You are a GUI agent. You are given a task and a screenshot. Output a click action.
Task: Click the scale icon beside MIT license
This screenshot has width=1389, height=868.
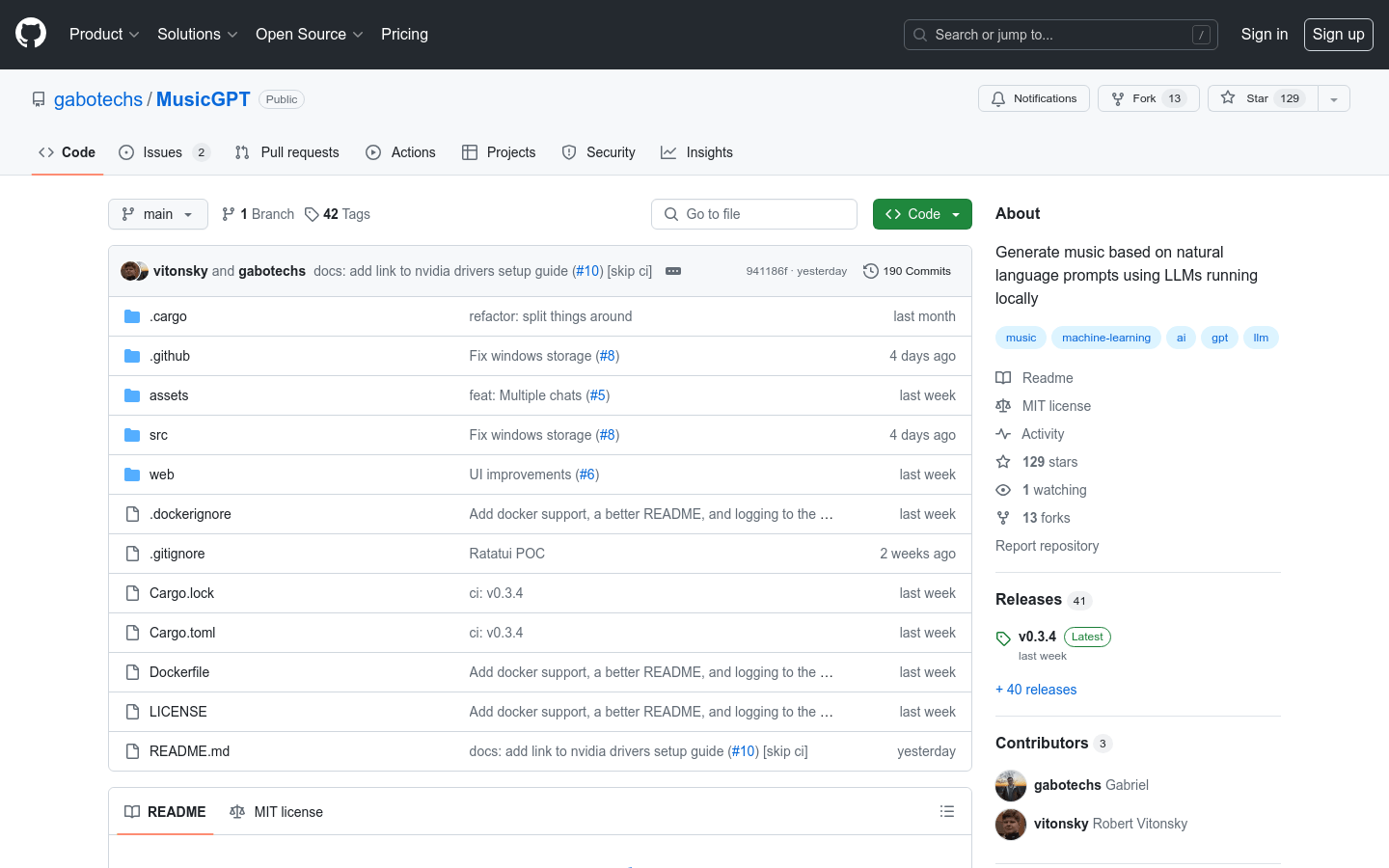(1003, 406)
